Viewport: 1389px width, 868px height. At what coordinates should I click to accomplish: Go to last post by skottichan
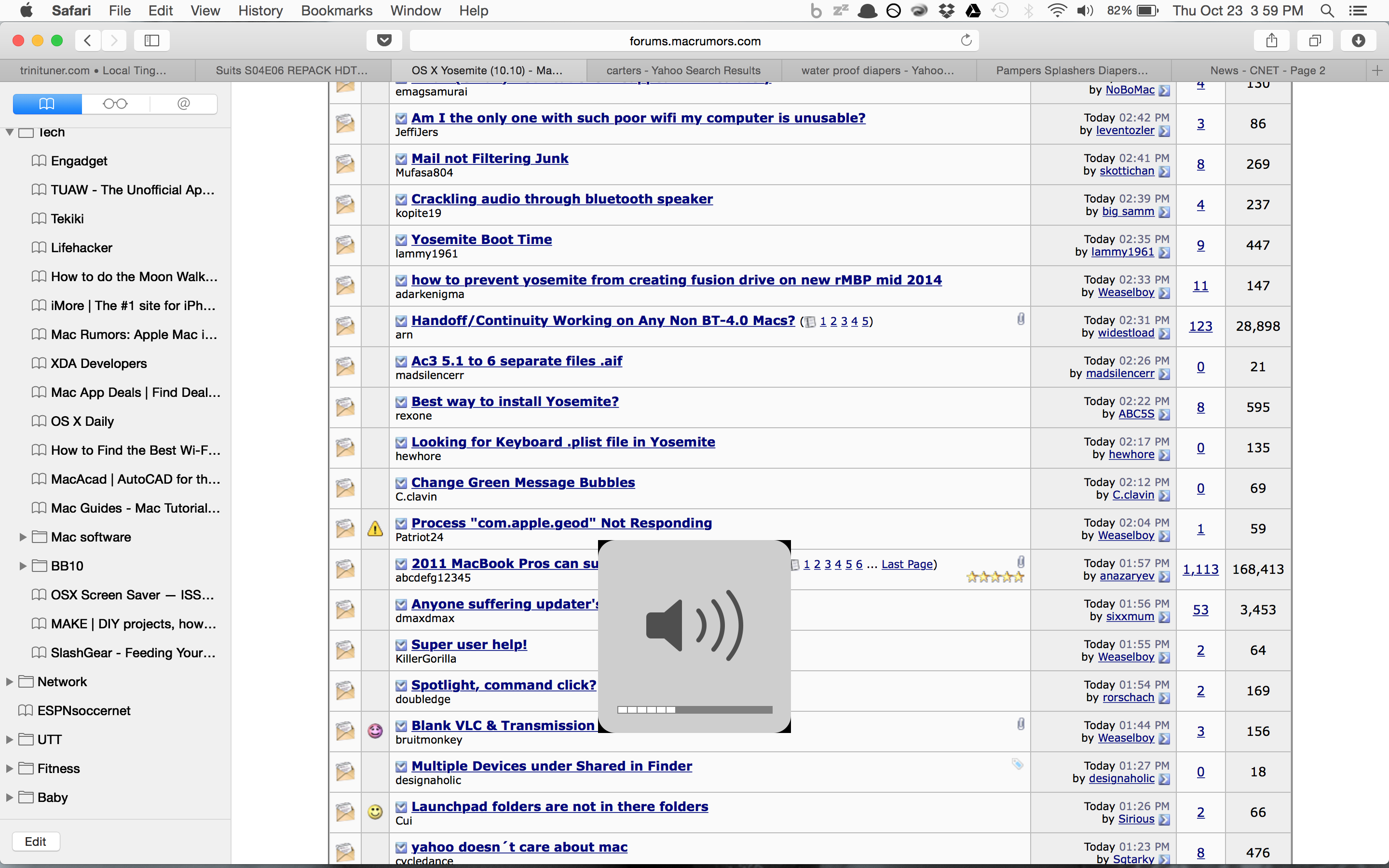(x=1164, y=172)
